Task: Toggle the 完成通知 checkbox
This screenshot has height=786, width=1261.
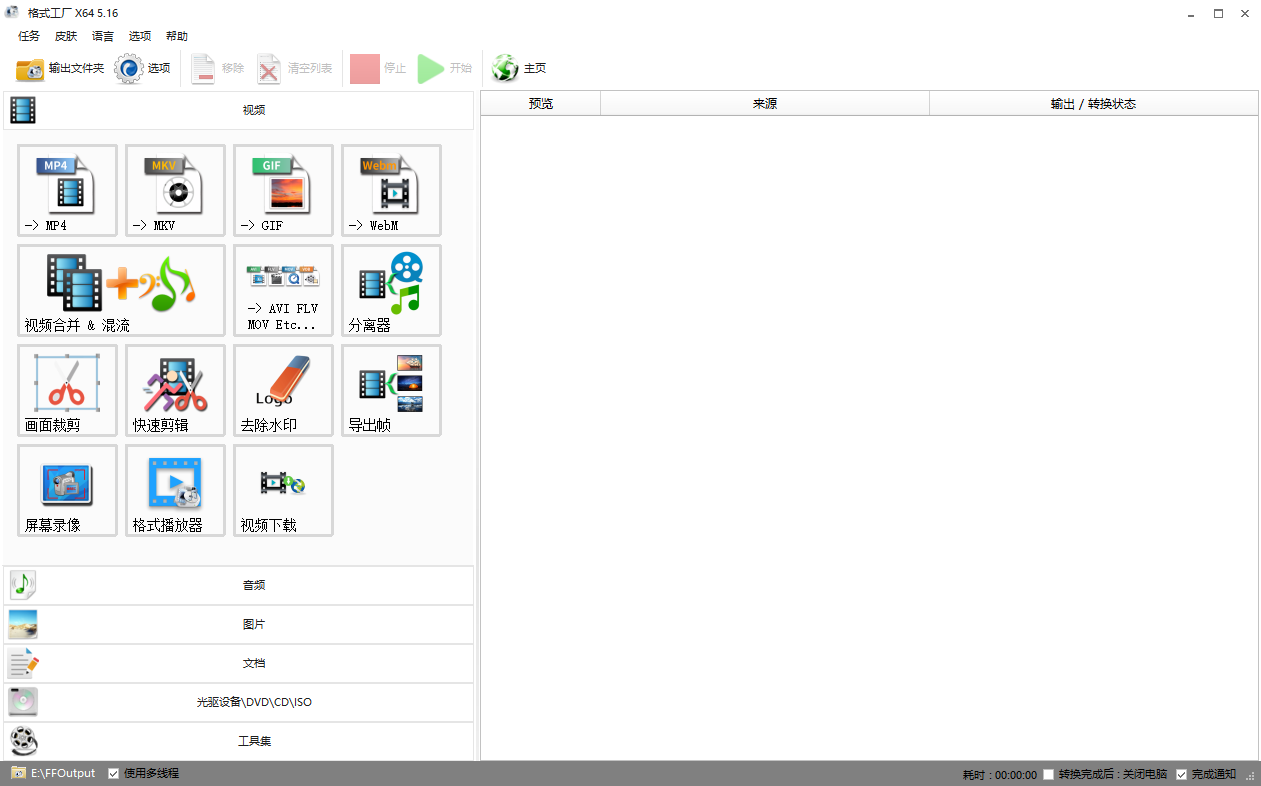Action: 1182,774
